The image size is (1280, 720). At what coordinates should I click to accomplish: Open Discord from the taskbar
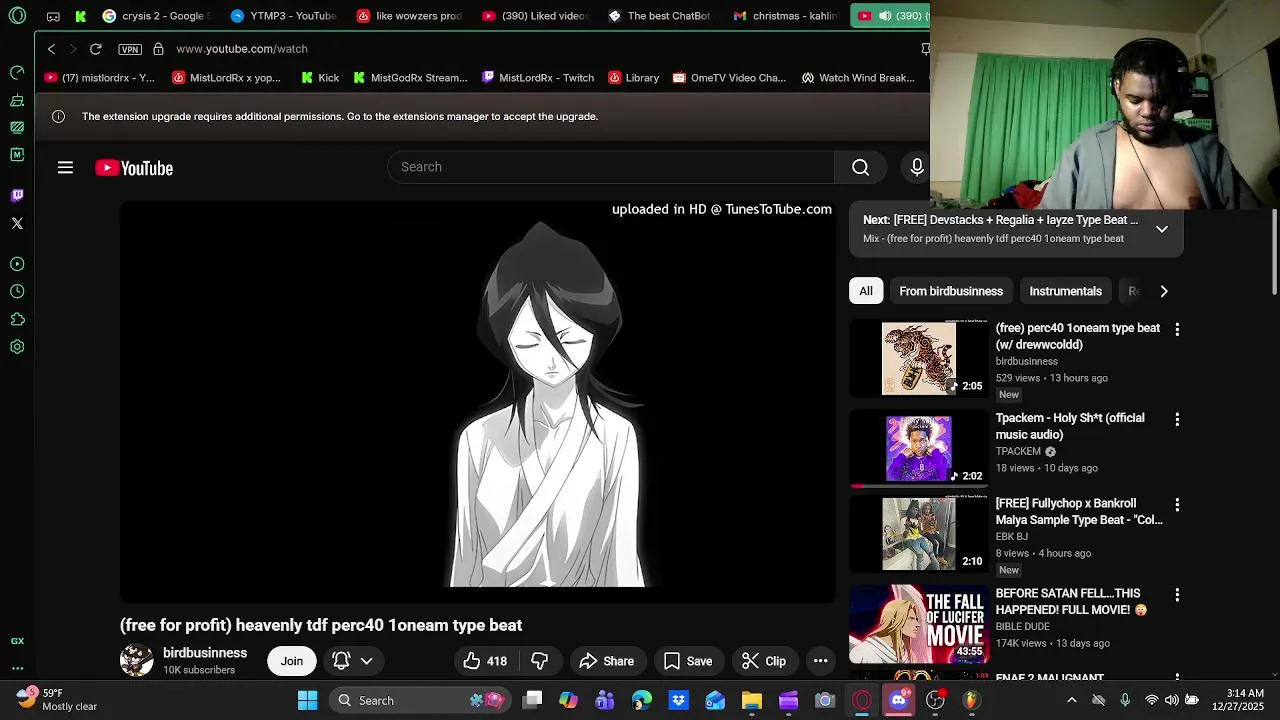click(898, 700)
